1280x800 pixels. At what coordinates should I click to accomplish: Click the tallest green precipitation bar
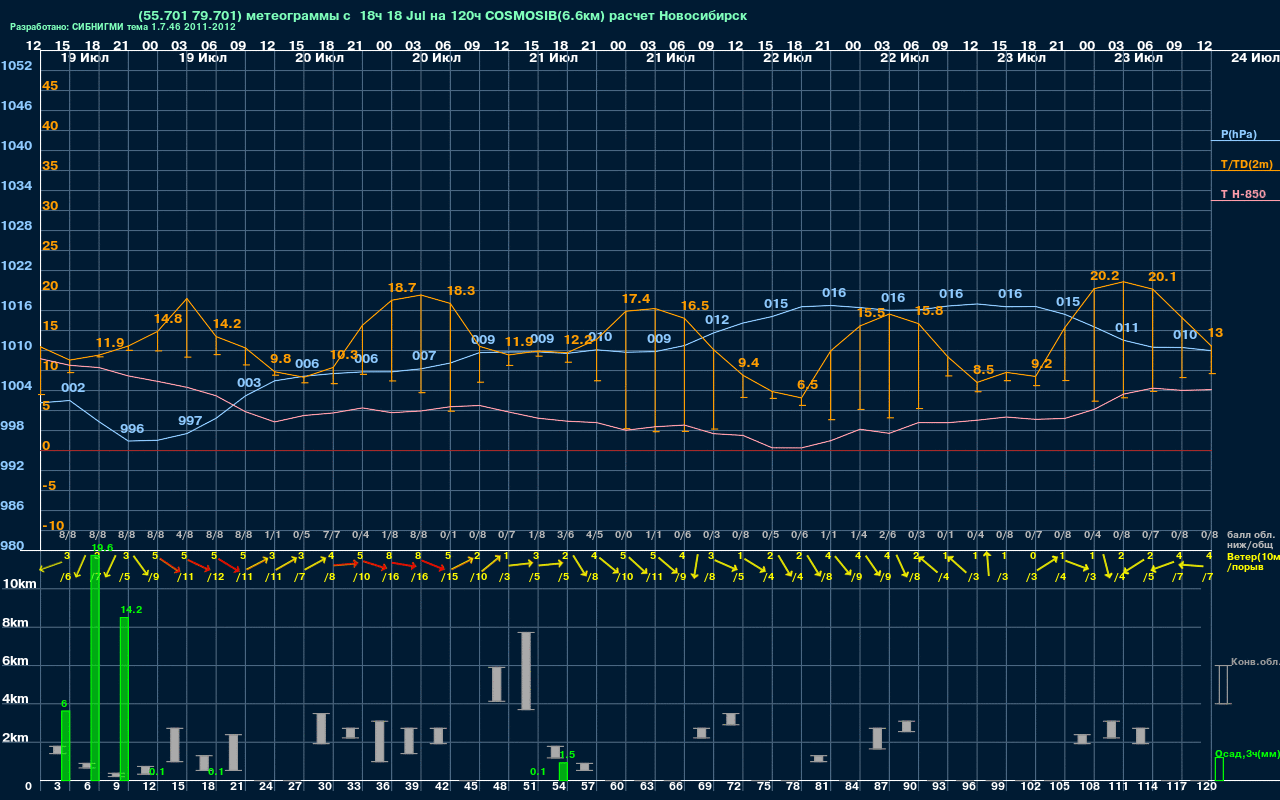tap(95, 667)
